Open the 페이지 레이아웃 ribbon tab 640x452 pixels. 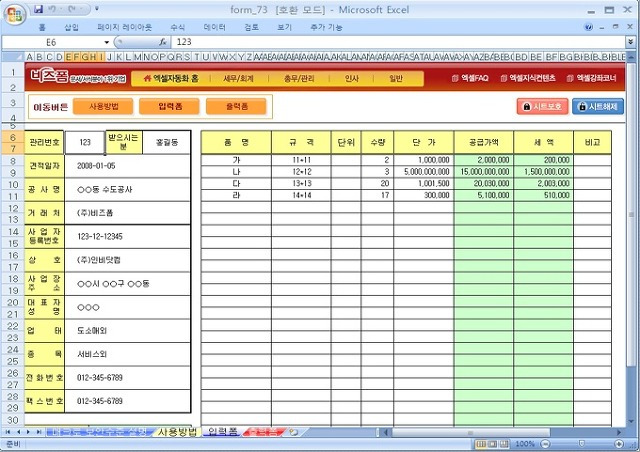[124, 27]
